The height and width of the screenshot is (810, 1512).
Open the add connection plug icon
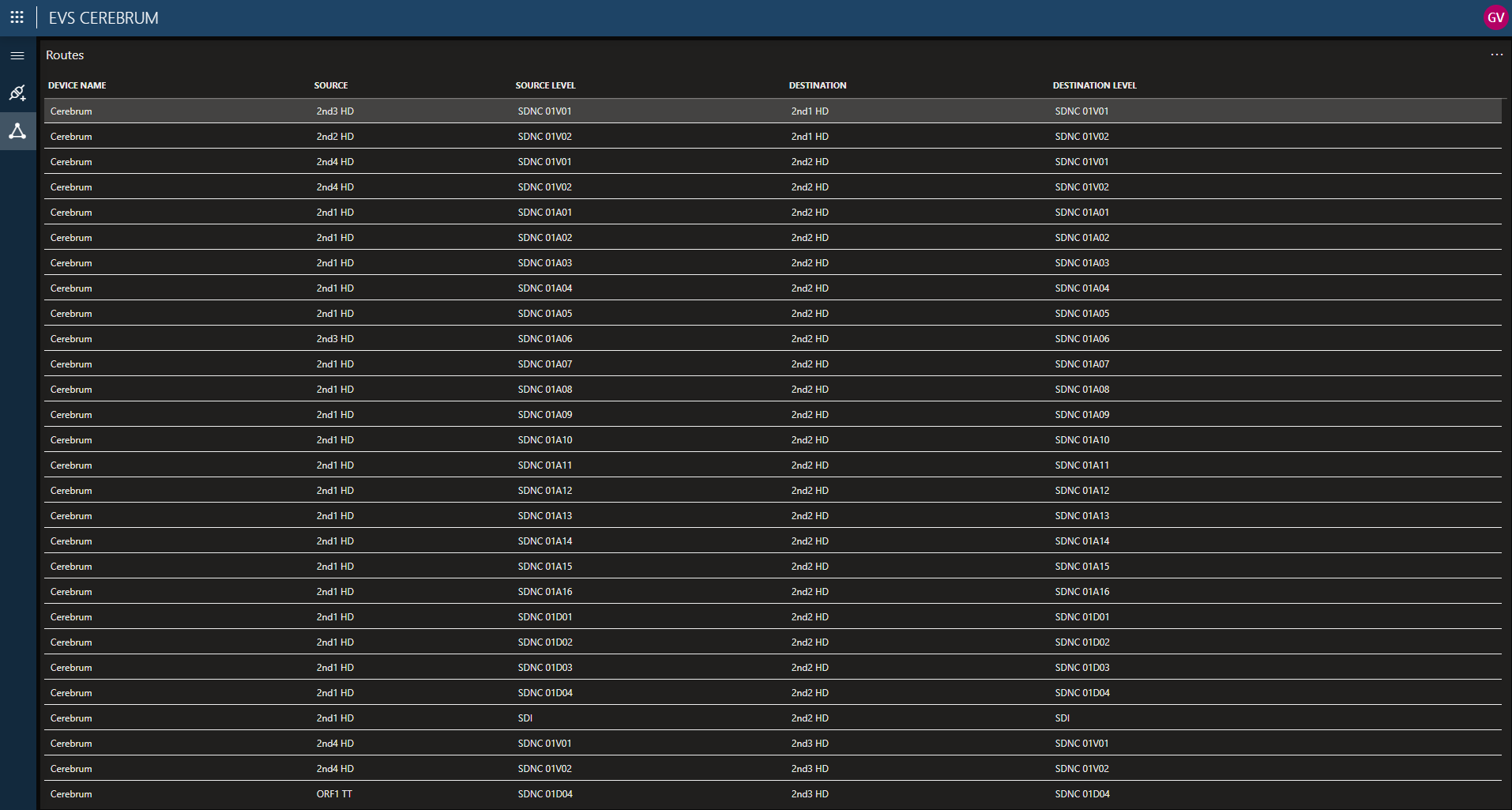(x=17, y=93)
